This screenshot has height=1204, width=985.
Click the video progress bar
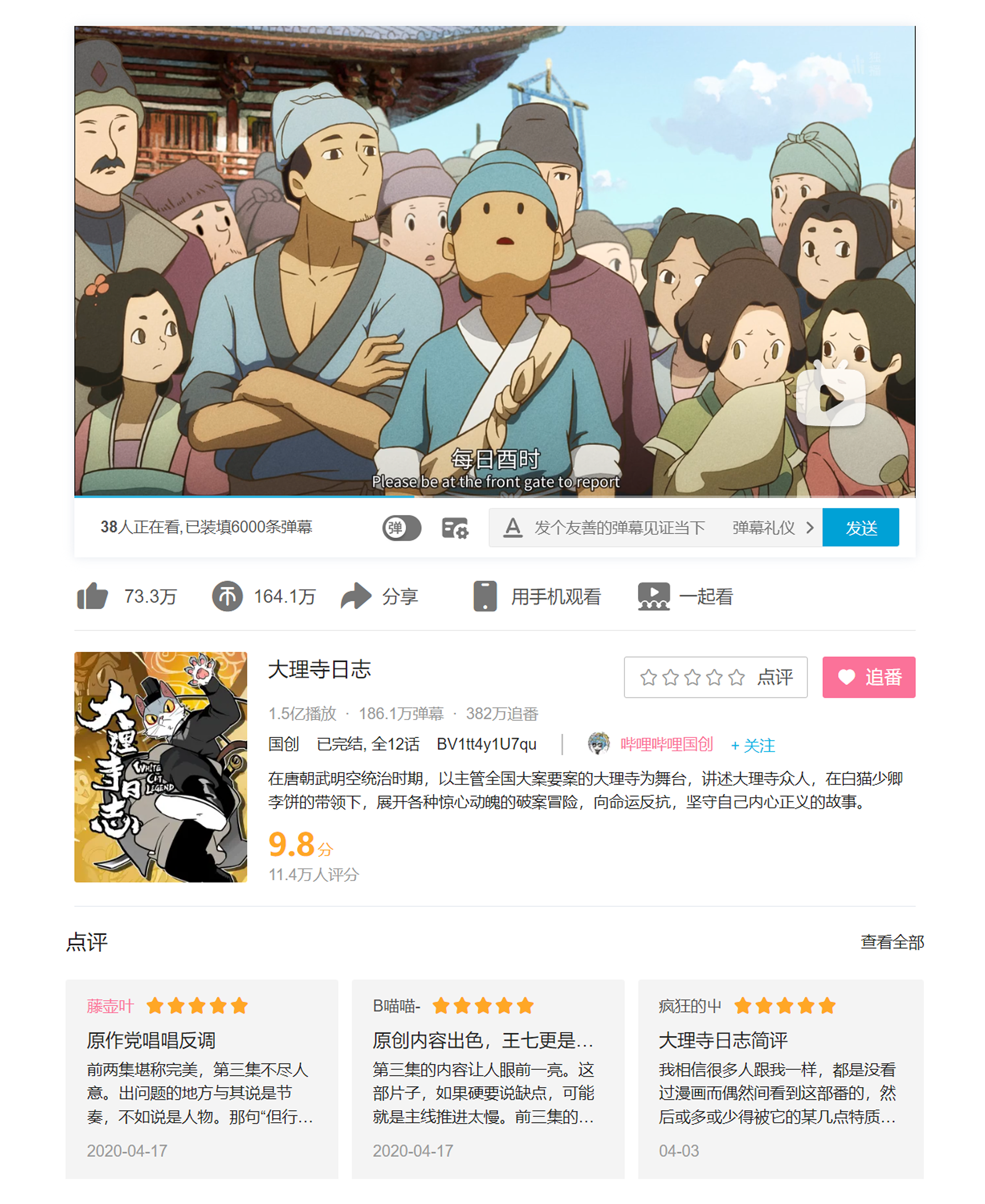[495, 496]
